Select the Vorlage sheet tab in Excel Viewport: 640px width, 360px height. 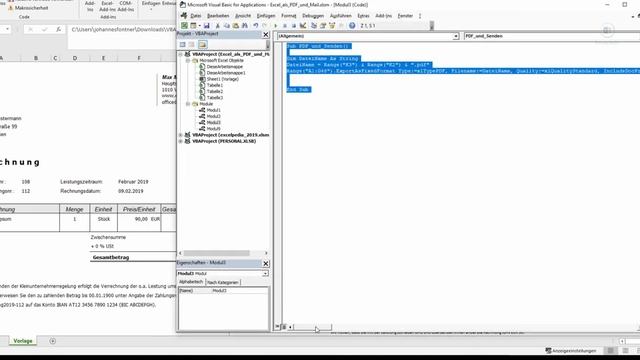pos(23,341)
